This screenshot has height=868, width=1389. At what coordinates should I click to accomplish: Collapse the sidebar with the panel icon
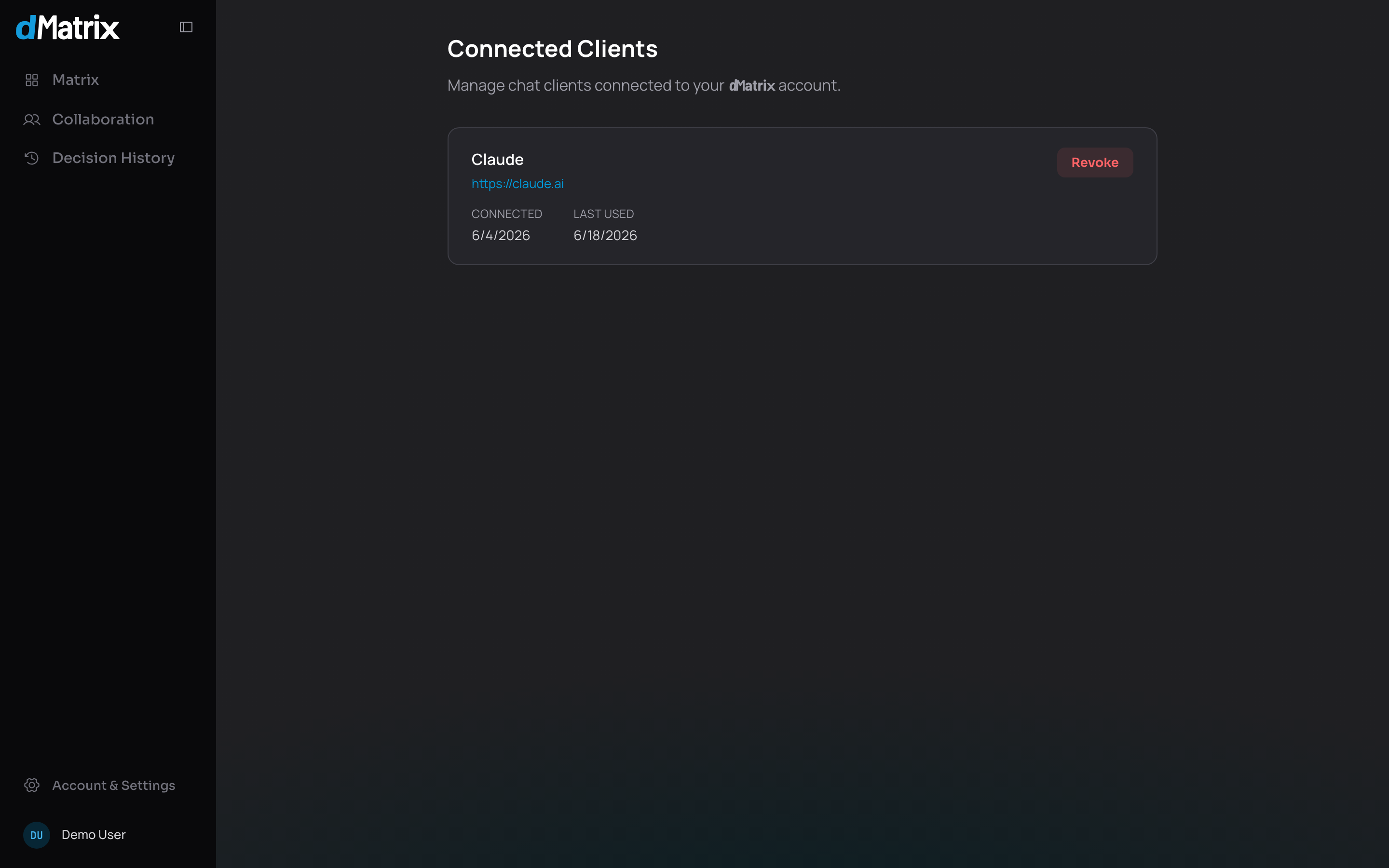[186, 27]
